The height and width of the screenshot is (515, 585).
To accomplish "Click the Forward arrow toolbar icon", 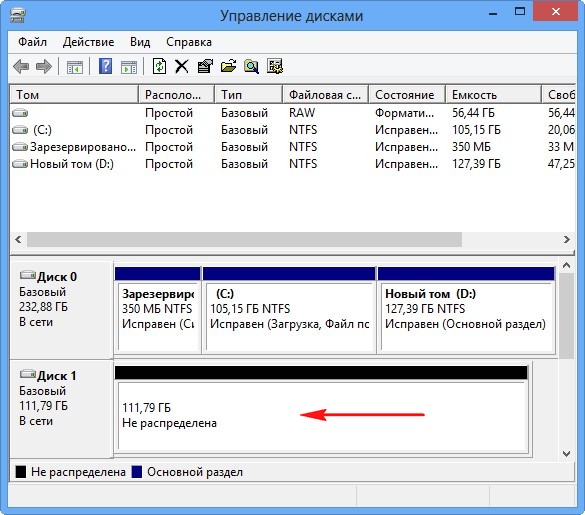I will click(x=44, y=67).
